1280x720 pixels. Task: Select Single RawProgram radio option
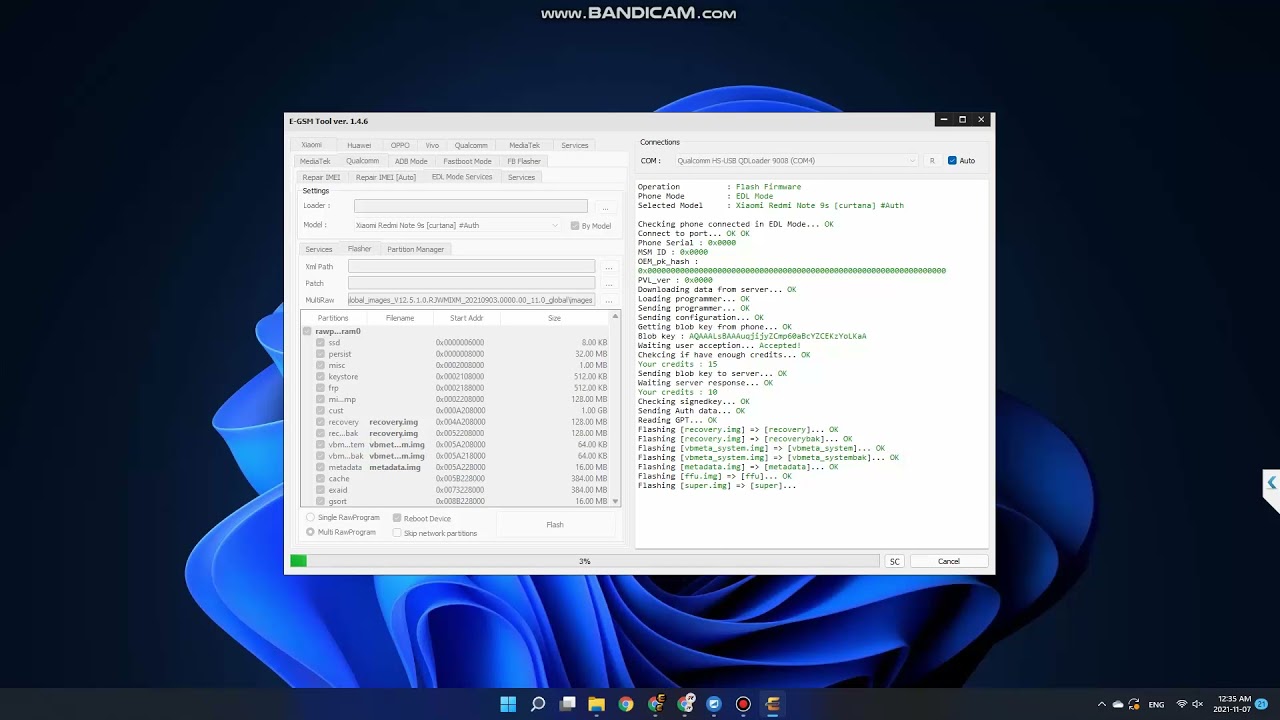coord(310,518)
